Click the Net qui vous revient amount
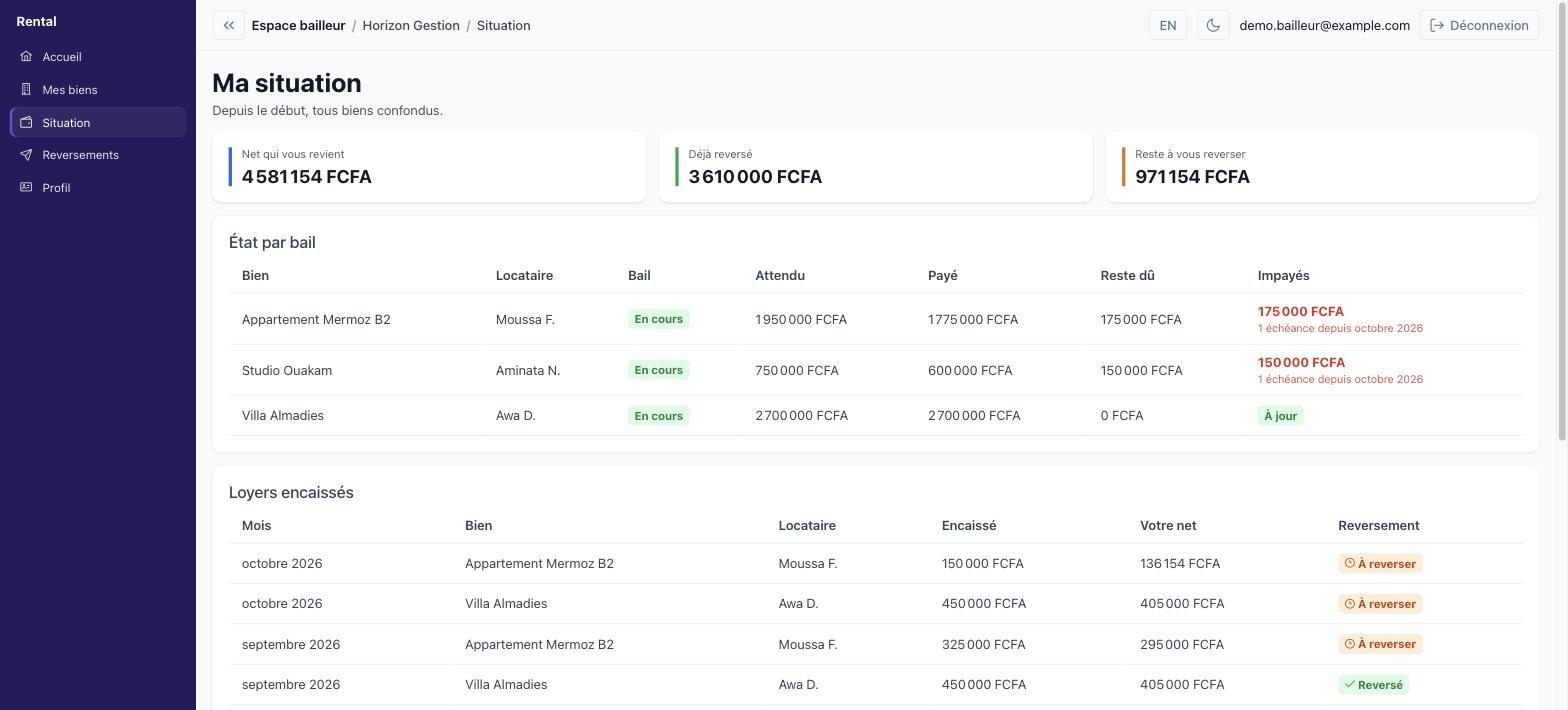The width and height of the screenshot is (1568, 710). click(306, 177)
